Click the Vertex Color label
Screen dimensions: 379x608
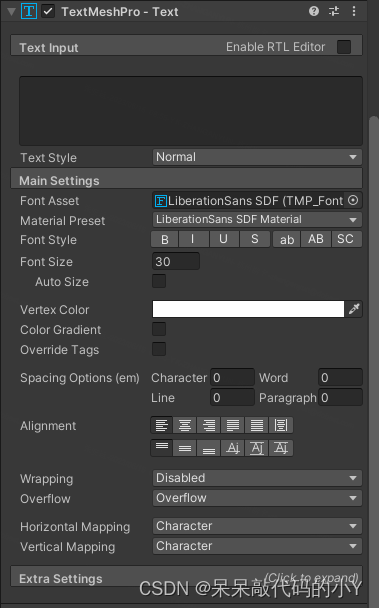tap(54, 310)
